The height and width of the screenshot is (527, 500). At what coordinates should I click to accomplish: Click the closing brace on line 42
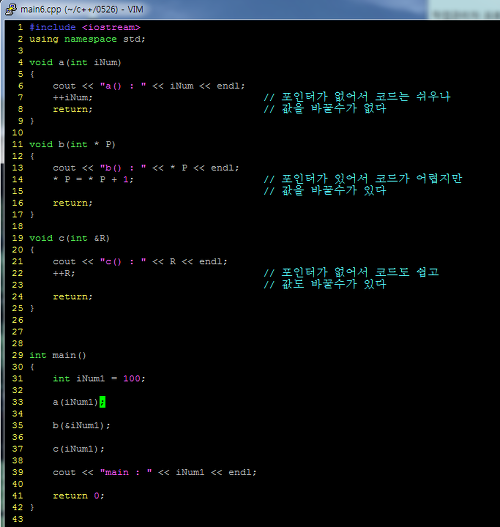pyautogui.click(x=32, y=508)
